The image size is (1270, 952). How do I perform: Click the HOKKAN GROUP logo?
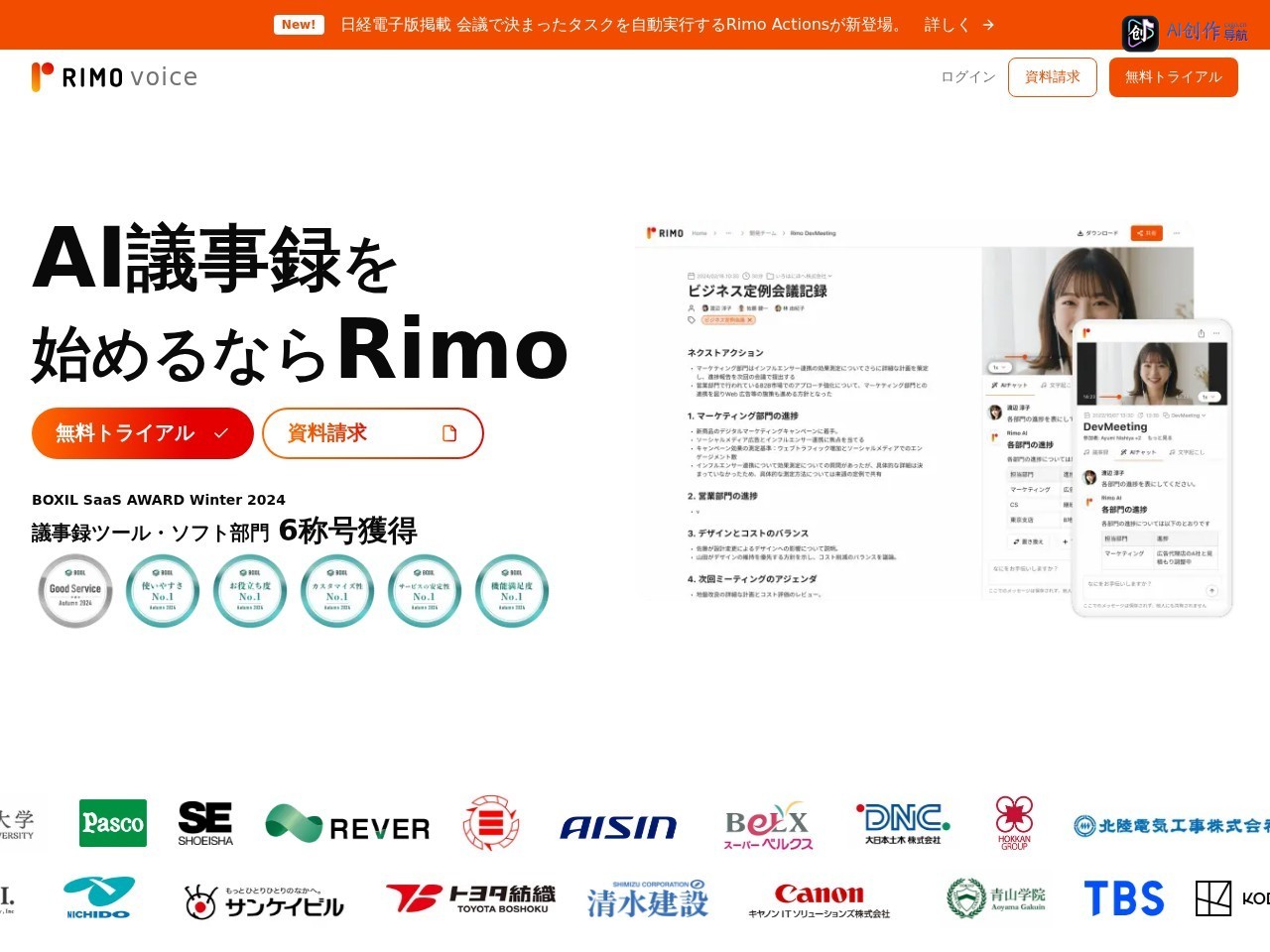pos(1014,823)
